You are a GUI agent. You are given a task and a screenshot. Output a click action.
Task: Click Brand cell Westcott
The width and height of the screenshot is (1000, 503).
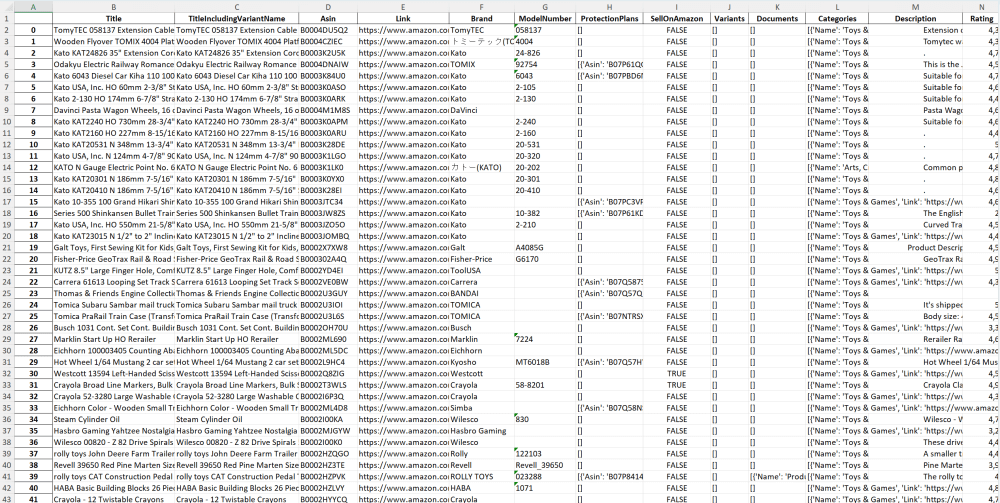pos(482,374)
